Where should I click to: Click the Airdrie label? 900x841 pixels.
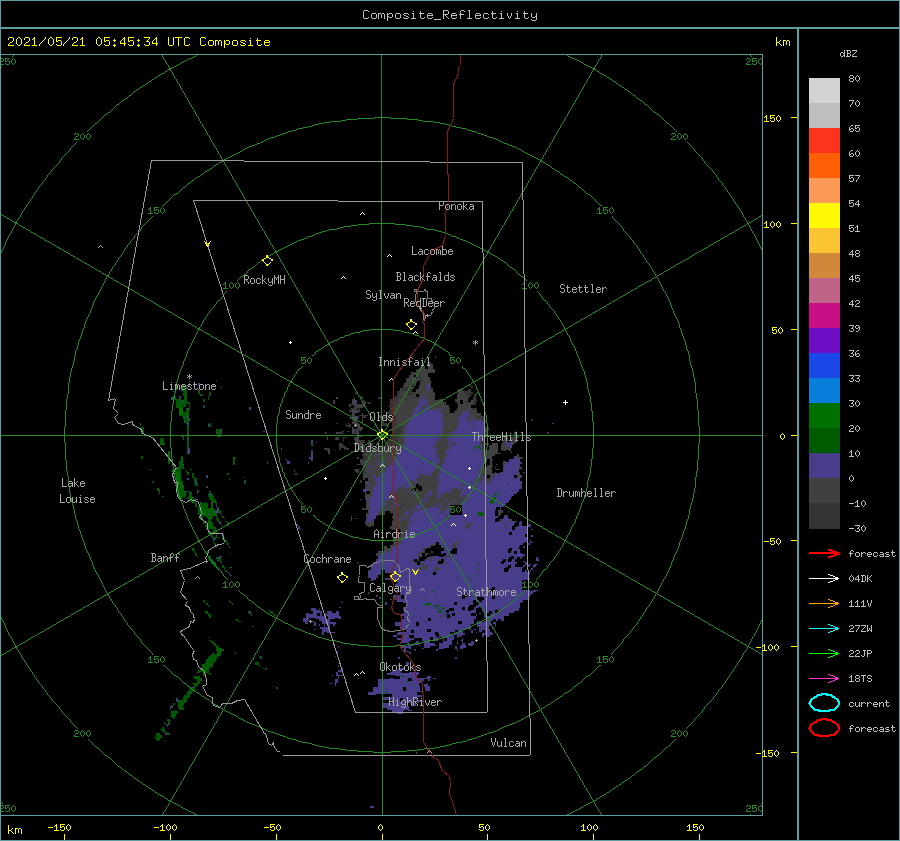tap(394, 534)
